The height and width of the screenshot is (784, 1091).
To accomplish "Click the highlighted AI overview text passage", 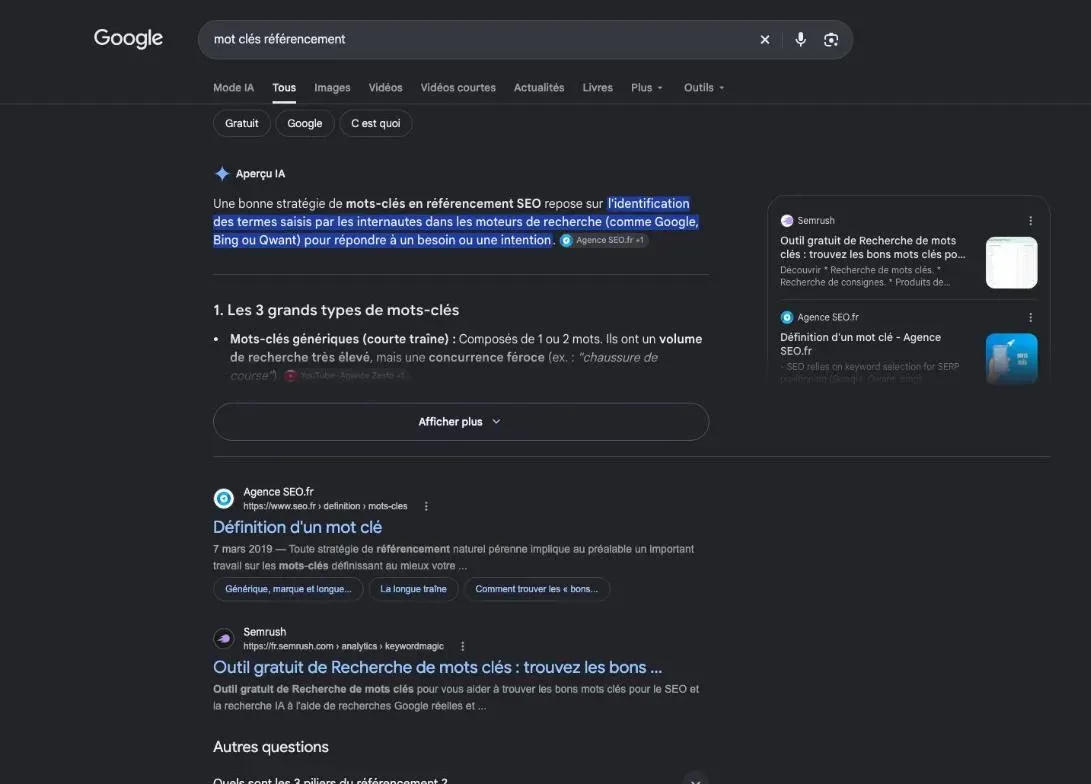I will (x=456, y=222).
